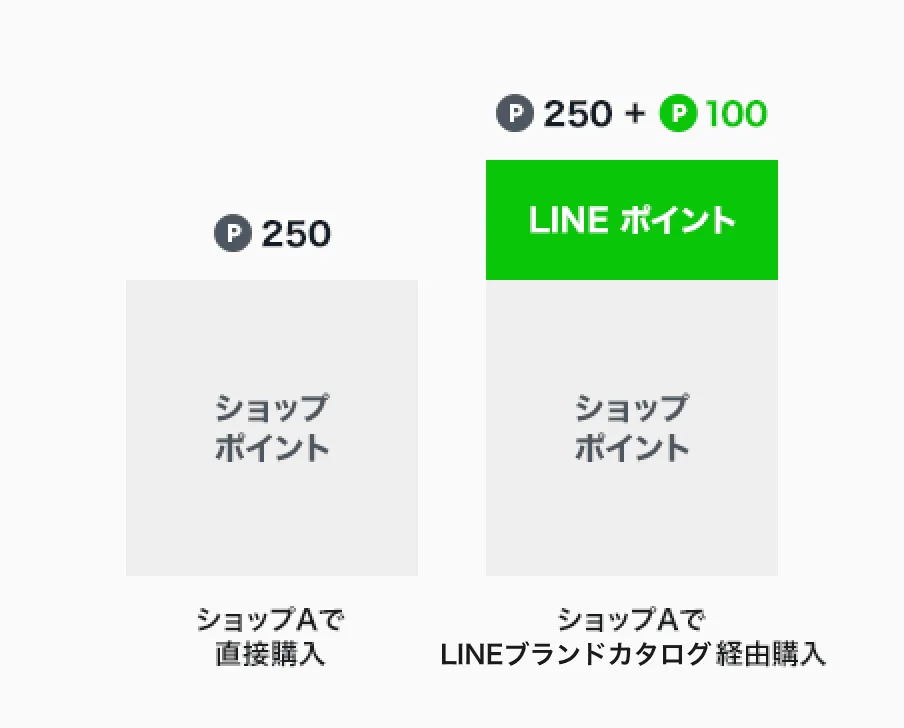
Task: Click ポイント text inside left gray box
Action: click(272, 448)
